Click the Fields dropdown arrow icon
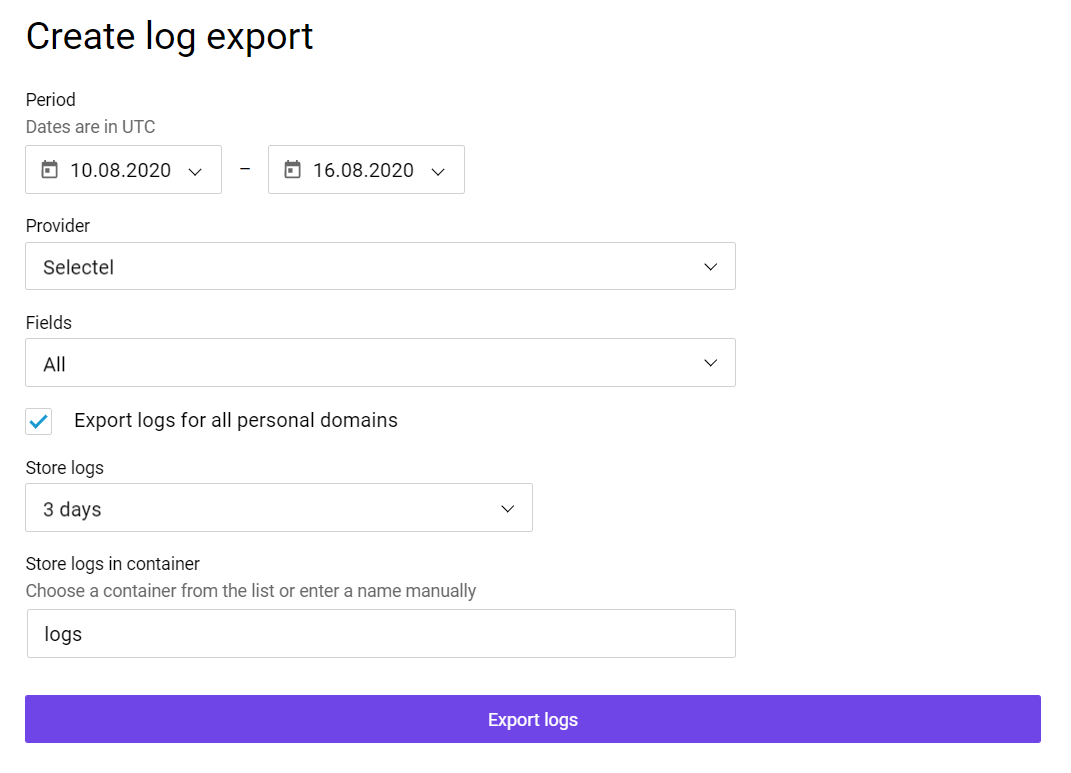The image size is (1071, 773). click(x=710, y=363)
